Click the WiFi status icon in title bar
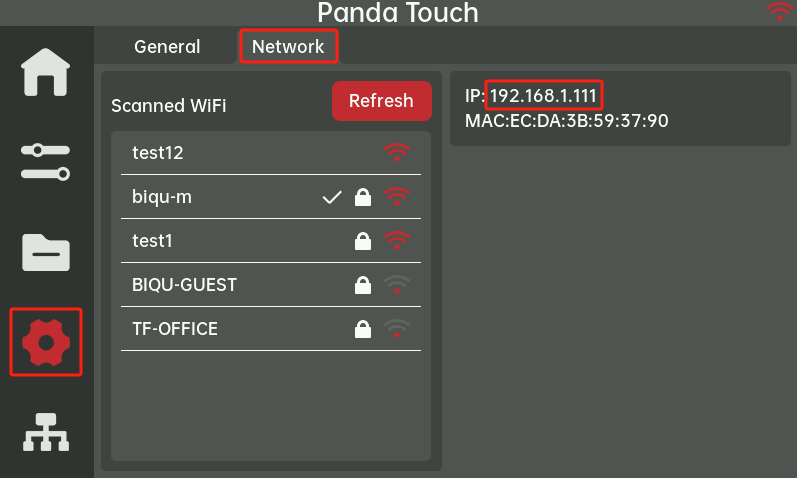The image size is (797, 478). pos(778,12)
